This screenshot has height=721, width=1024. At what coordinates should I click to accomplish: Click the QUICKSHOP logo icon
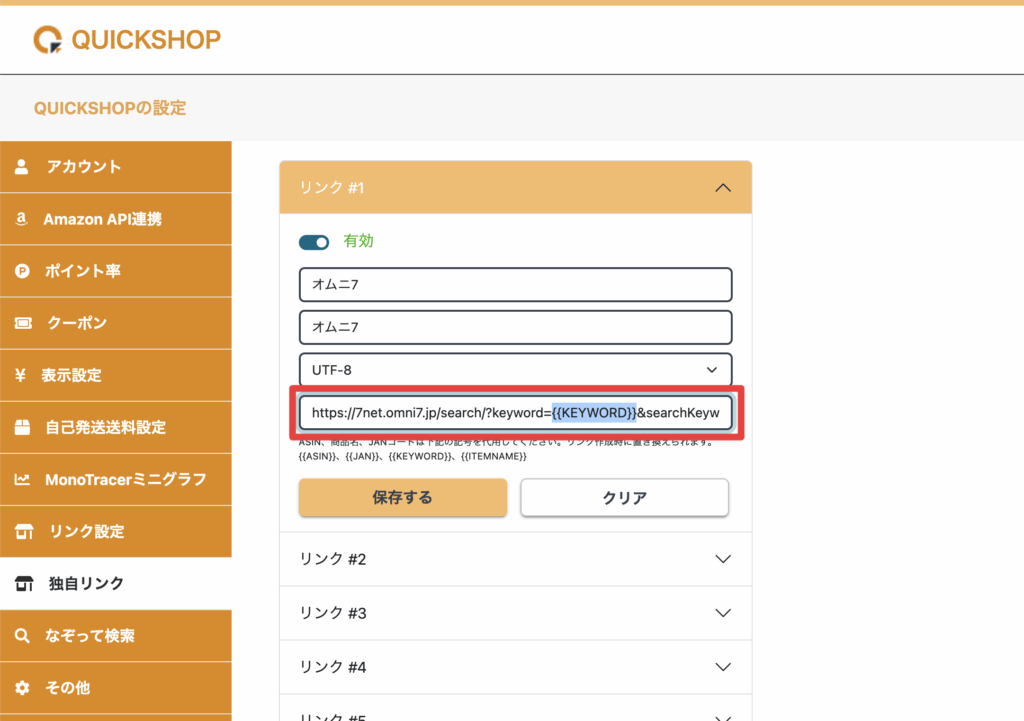(48, 40)
